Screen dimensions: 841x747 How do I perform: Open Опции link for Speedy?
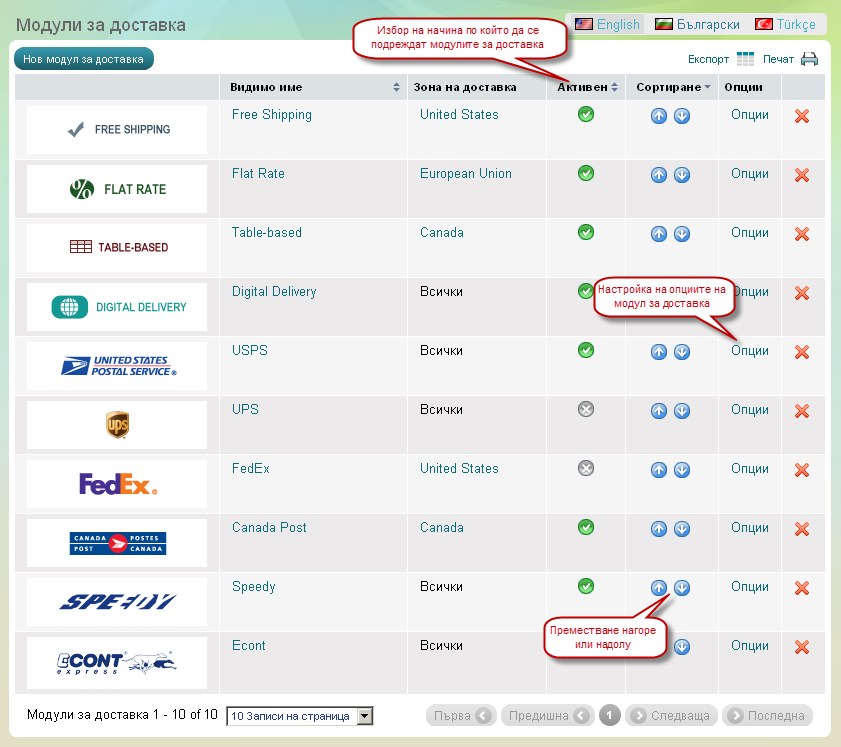(749, 587)
